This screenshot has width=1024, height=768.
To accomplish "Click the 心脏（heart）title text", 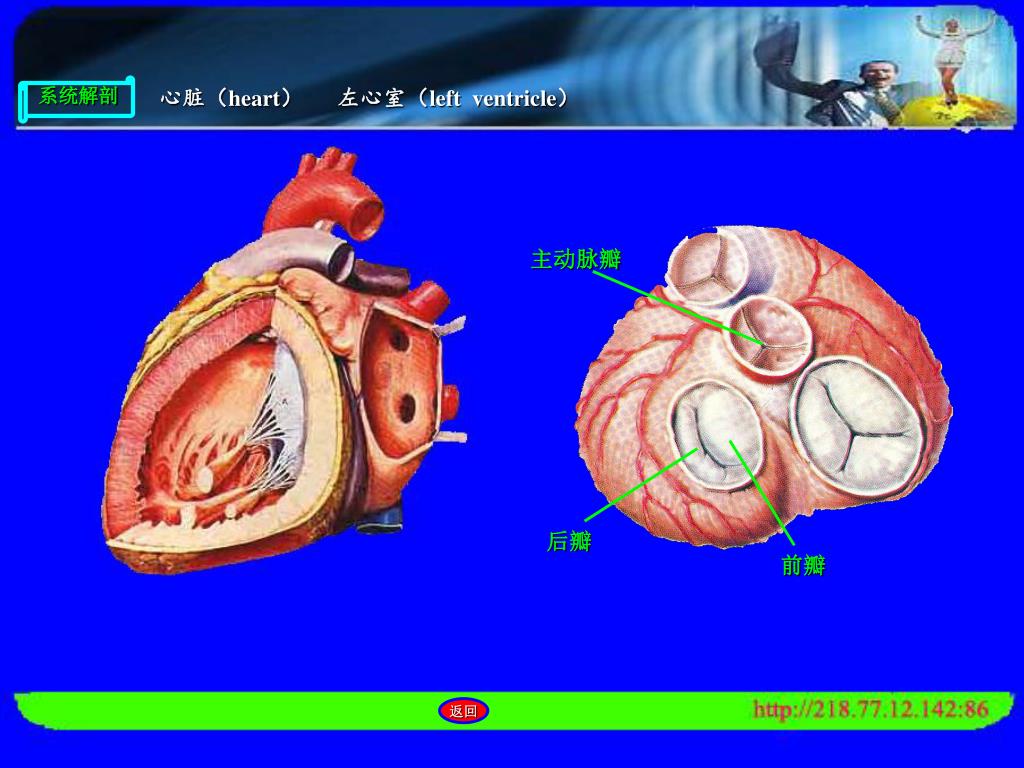I will [226, 99].
